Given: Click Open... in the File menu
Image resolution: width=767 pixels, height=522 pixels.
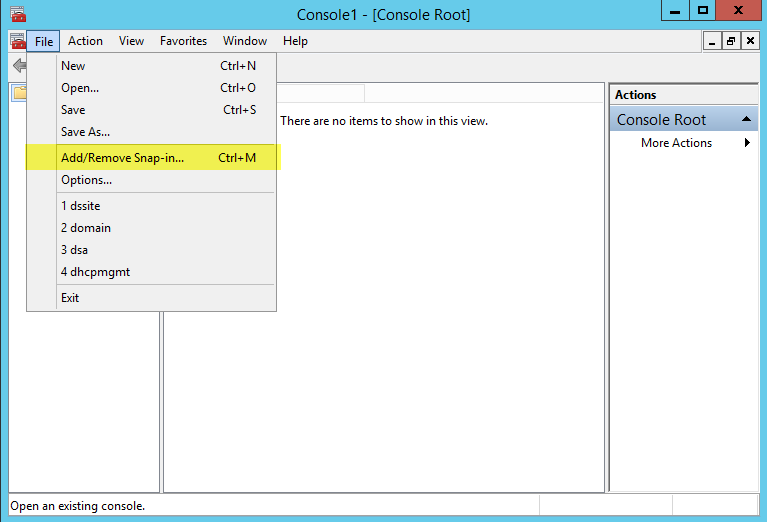Looking at the screenshot, I should click(x=80, y=88).
